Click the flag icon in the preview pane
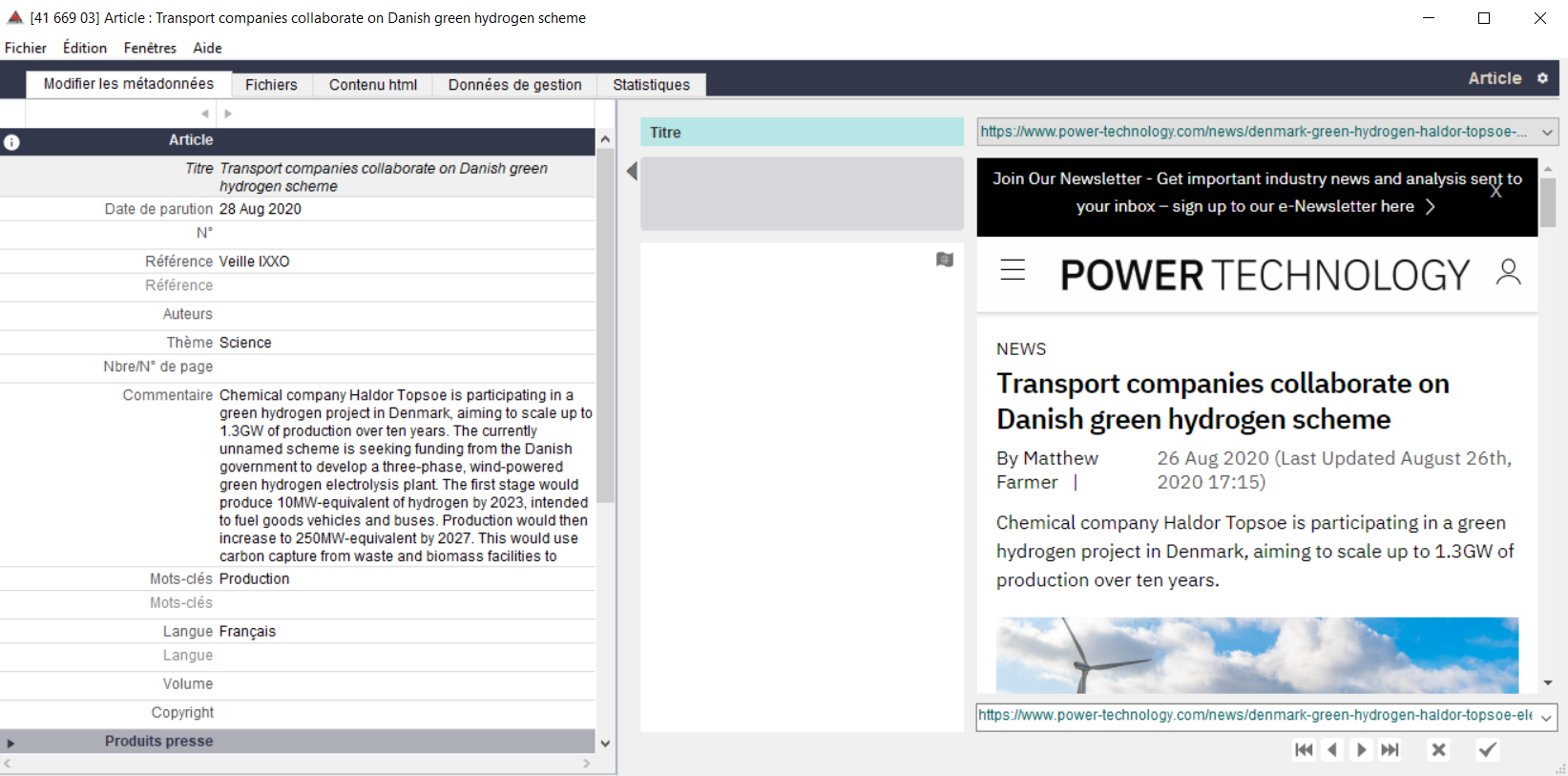 [945, 260]
